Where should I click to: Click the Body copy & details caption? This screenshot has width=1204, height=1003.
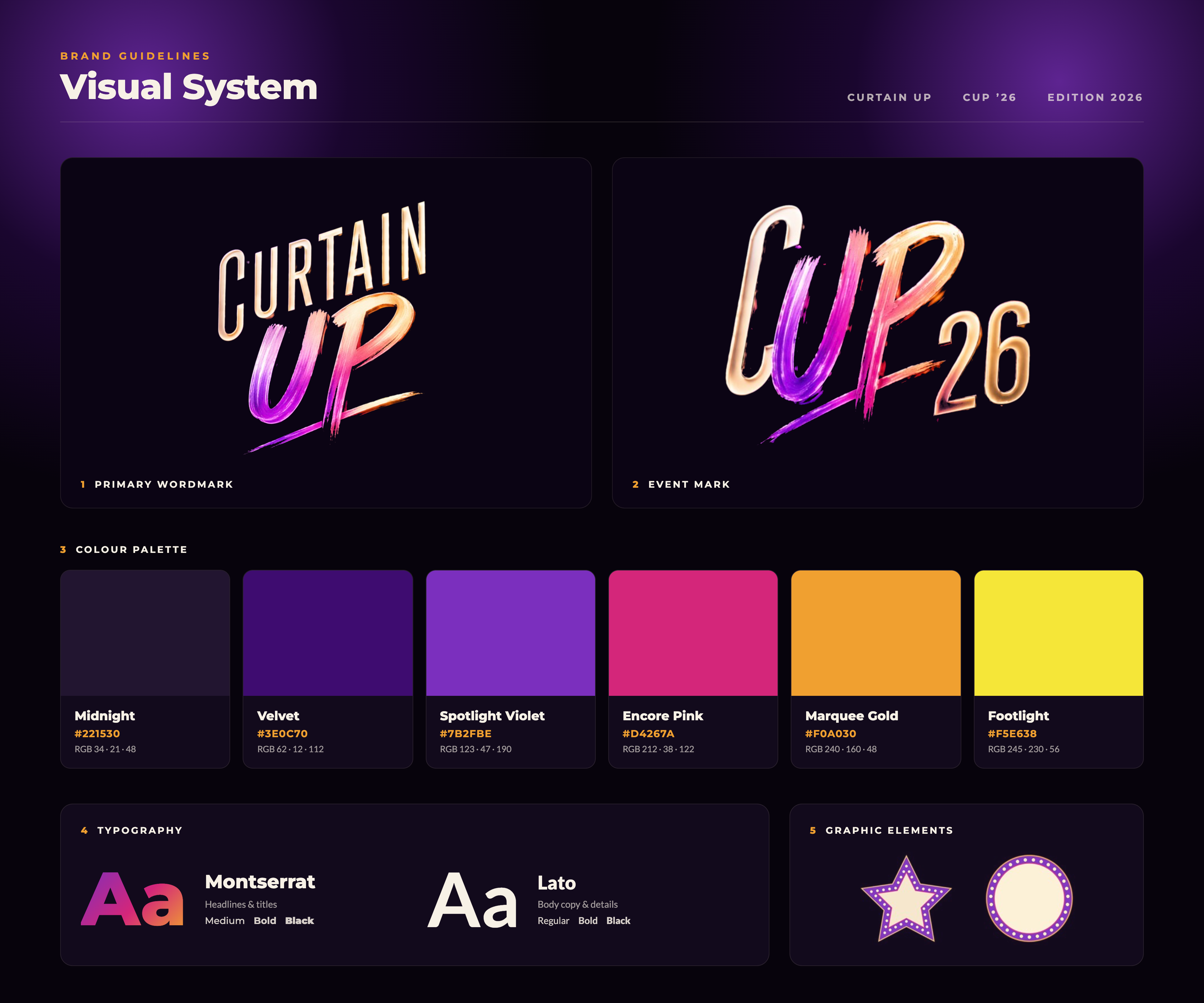[577, 904]
